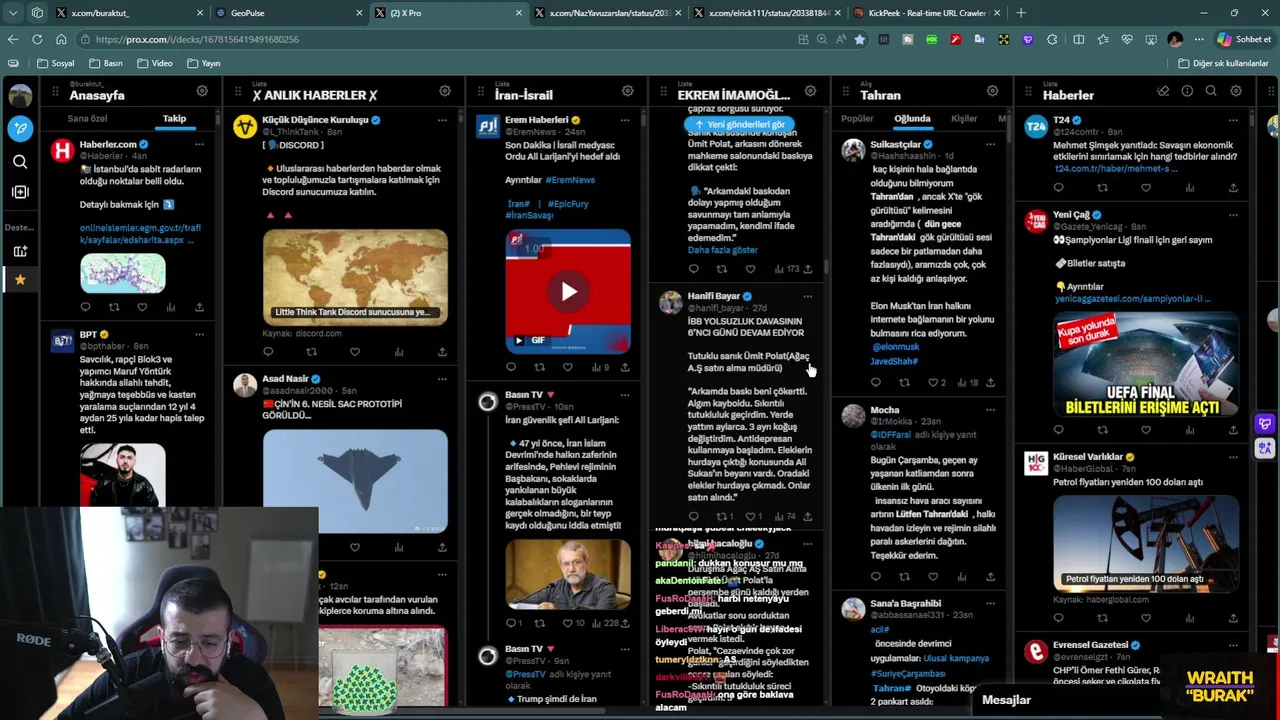Viewport: 1280px width, 720px height.
Task: Select the Takip tab in Anasayfa
Action: tap(174, 118)
